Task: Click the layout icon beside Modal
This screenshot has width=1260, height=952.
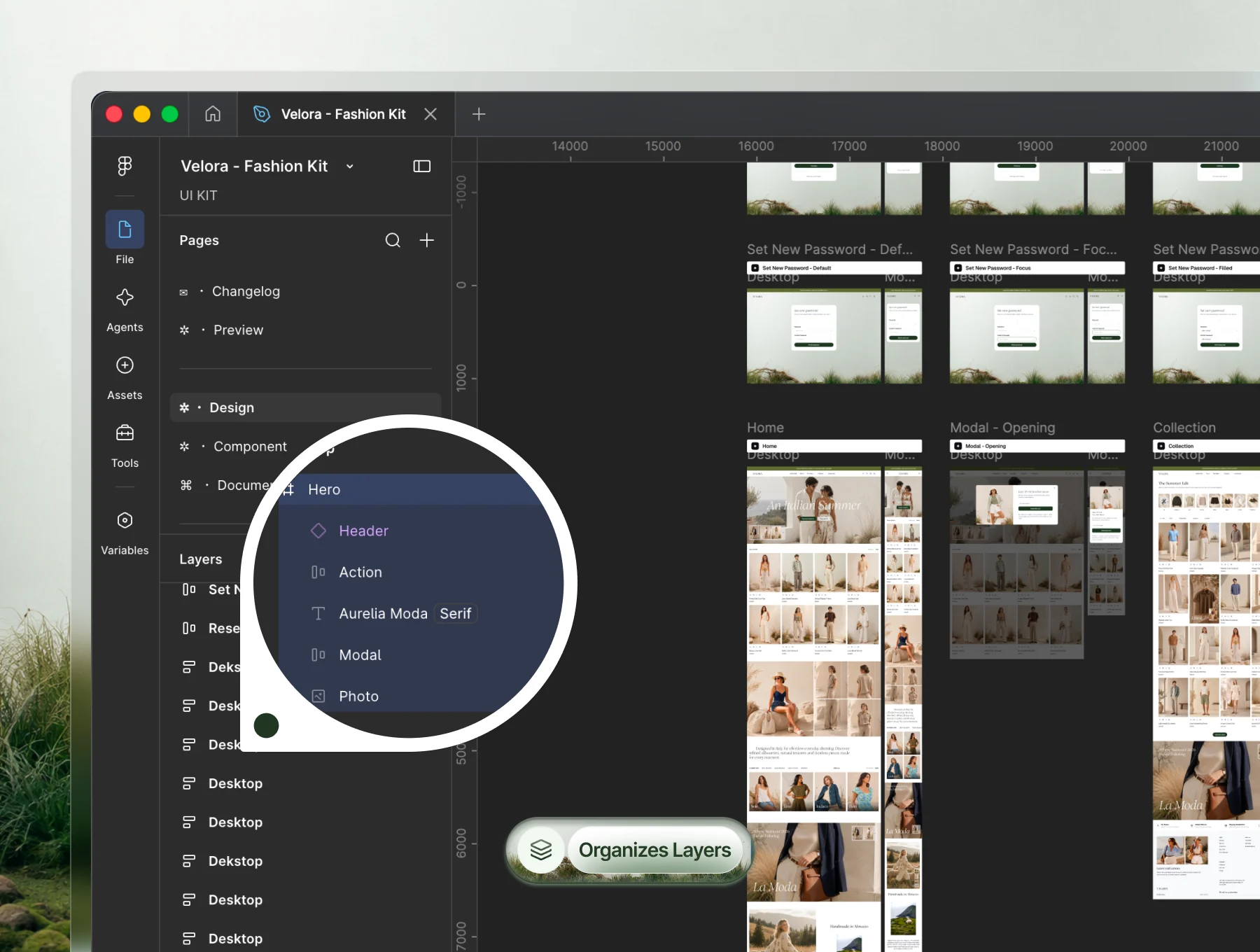Action: tap(318, 654)
